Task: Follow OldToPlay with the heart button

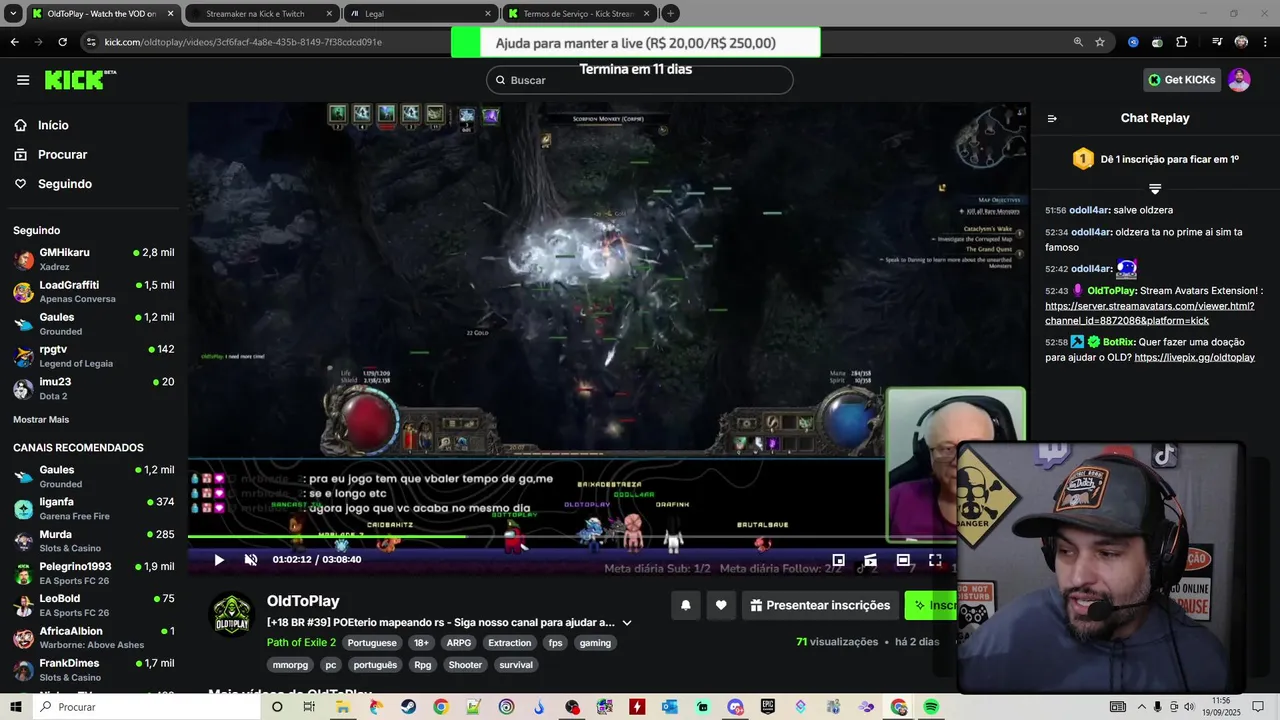Action: click(x=721, y=605)
